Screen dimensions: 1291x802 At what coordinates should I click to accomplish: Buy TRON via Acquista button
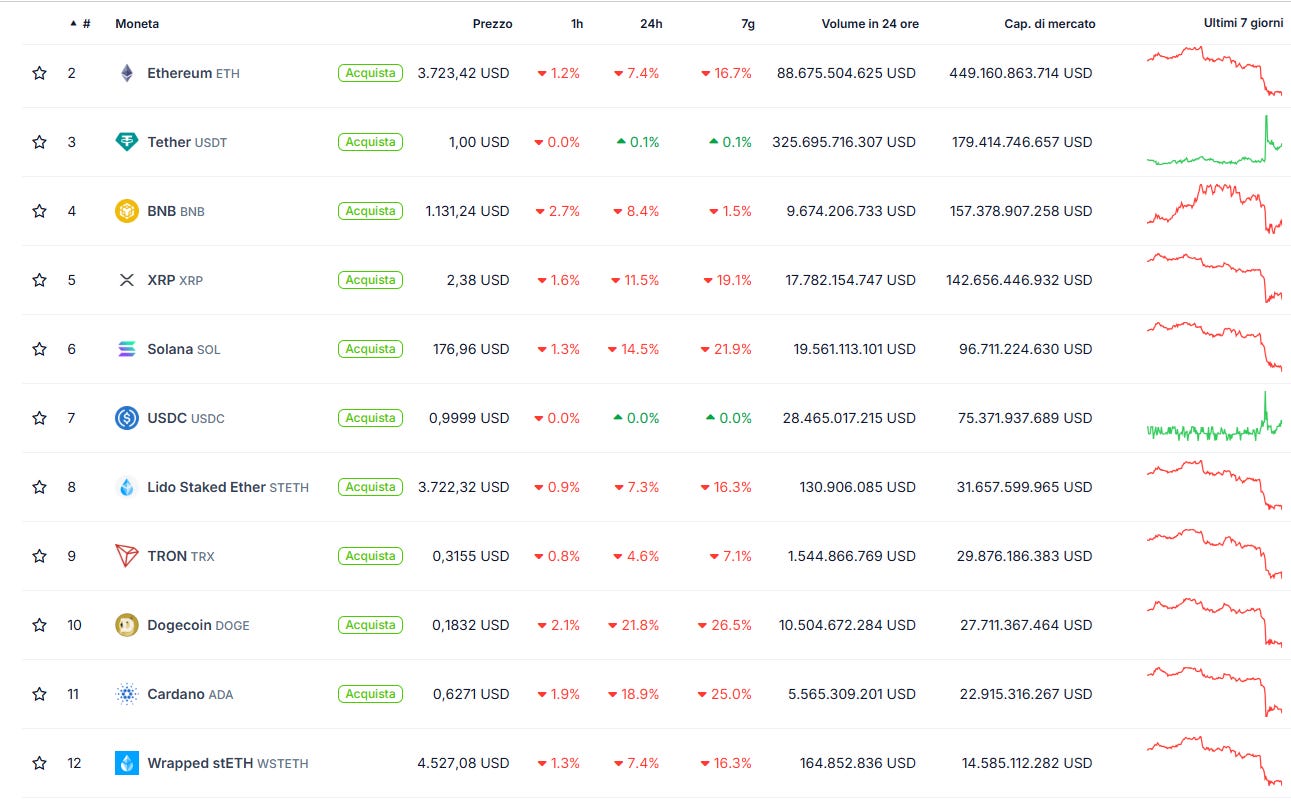371,556
